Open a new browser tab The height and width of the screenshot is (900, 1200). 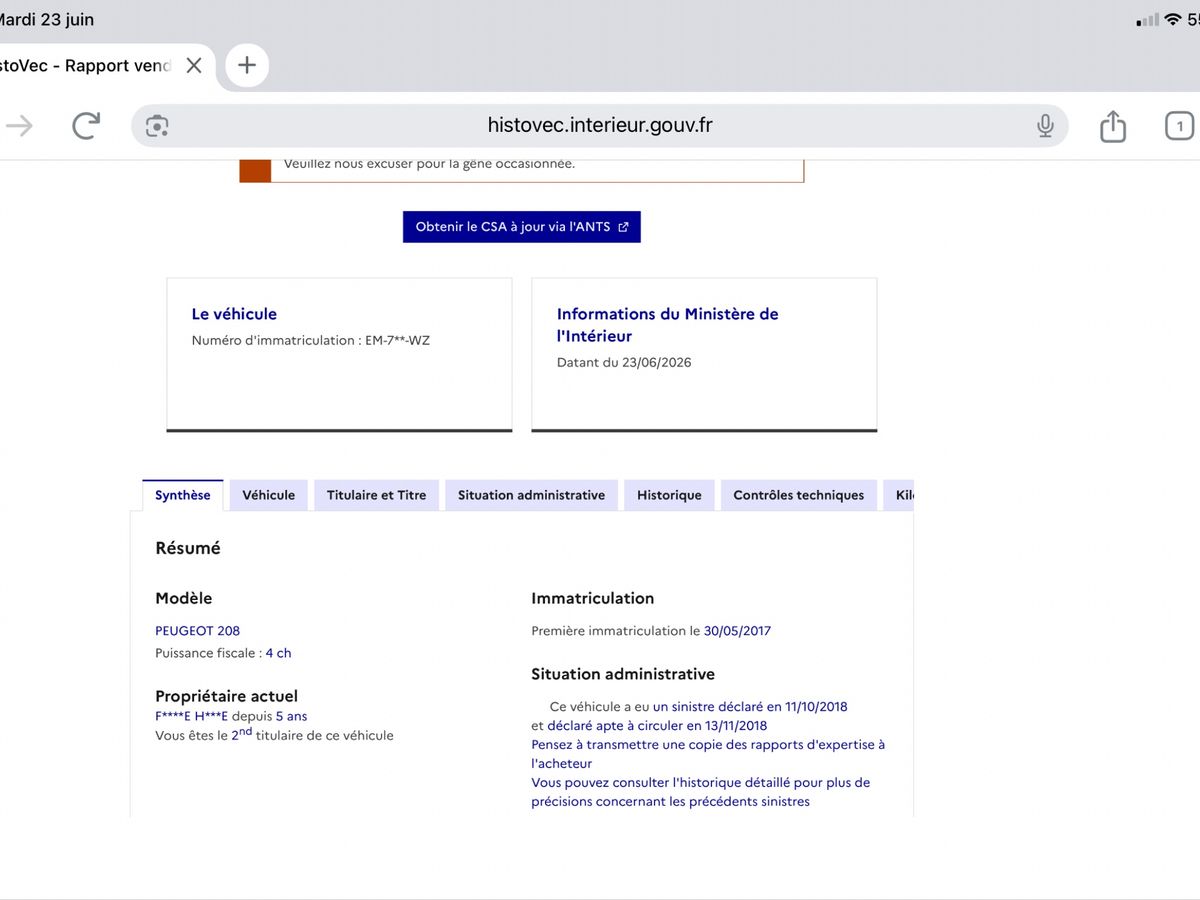click(x=247, y=66)
